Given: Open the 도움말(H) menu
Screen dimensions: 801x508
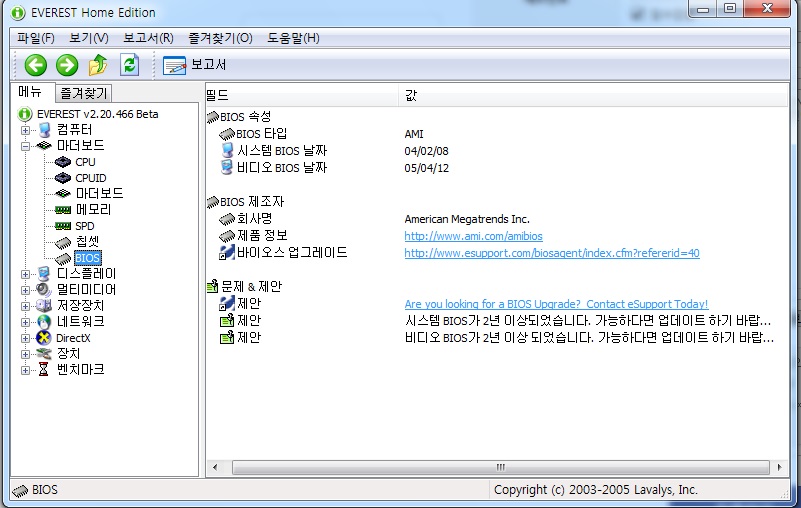Looking at the screenshot, I should point(293,38).
